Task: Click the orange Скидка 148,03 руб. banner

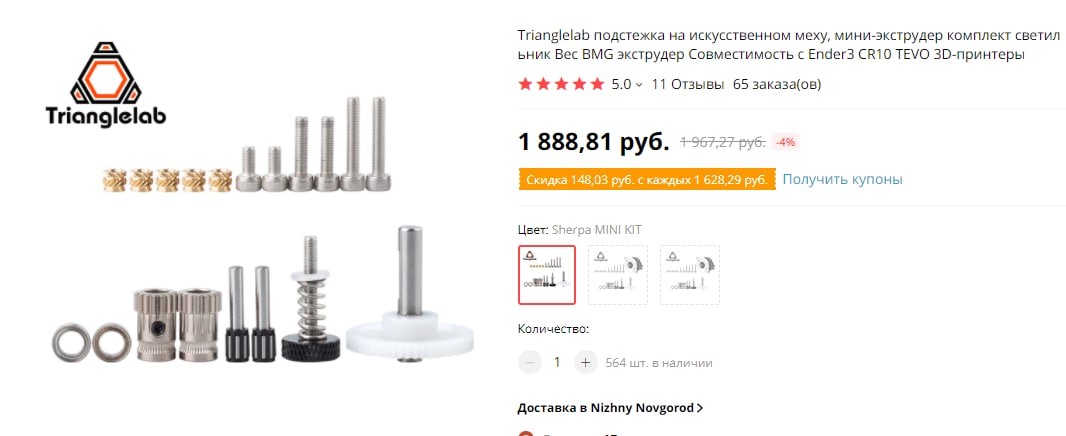Action: (x=647, y=180)
